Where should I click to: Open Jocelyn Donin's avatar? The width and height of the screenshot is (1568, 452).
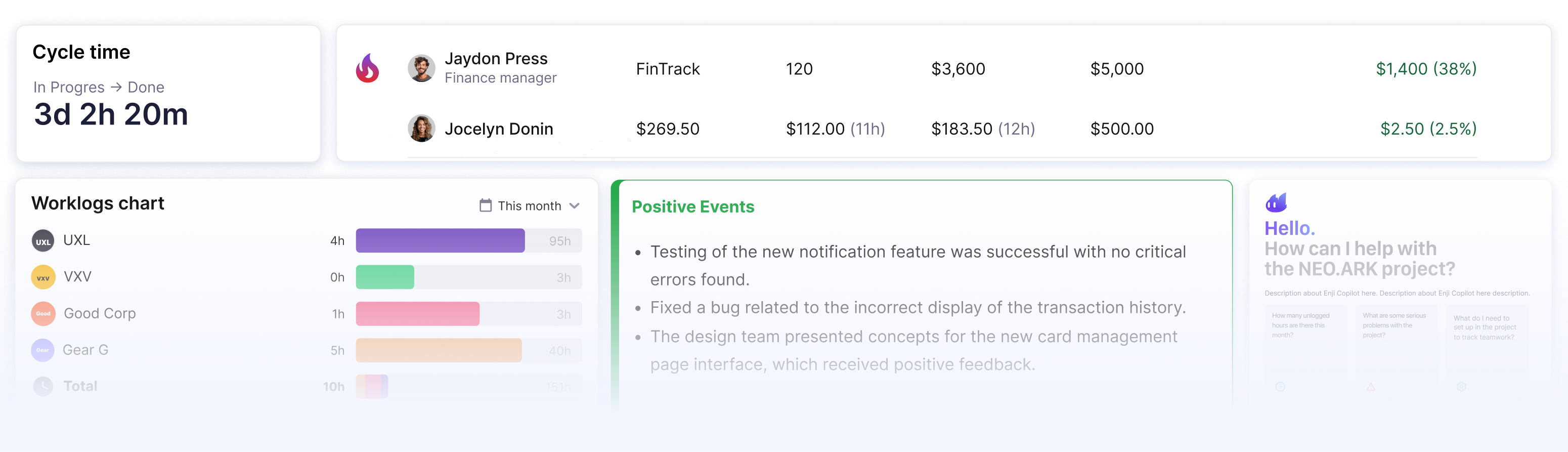click(421, 129)
